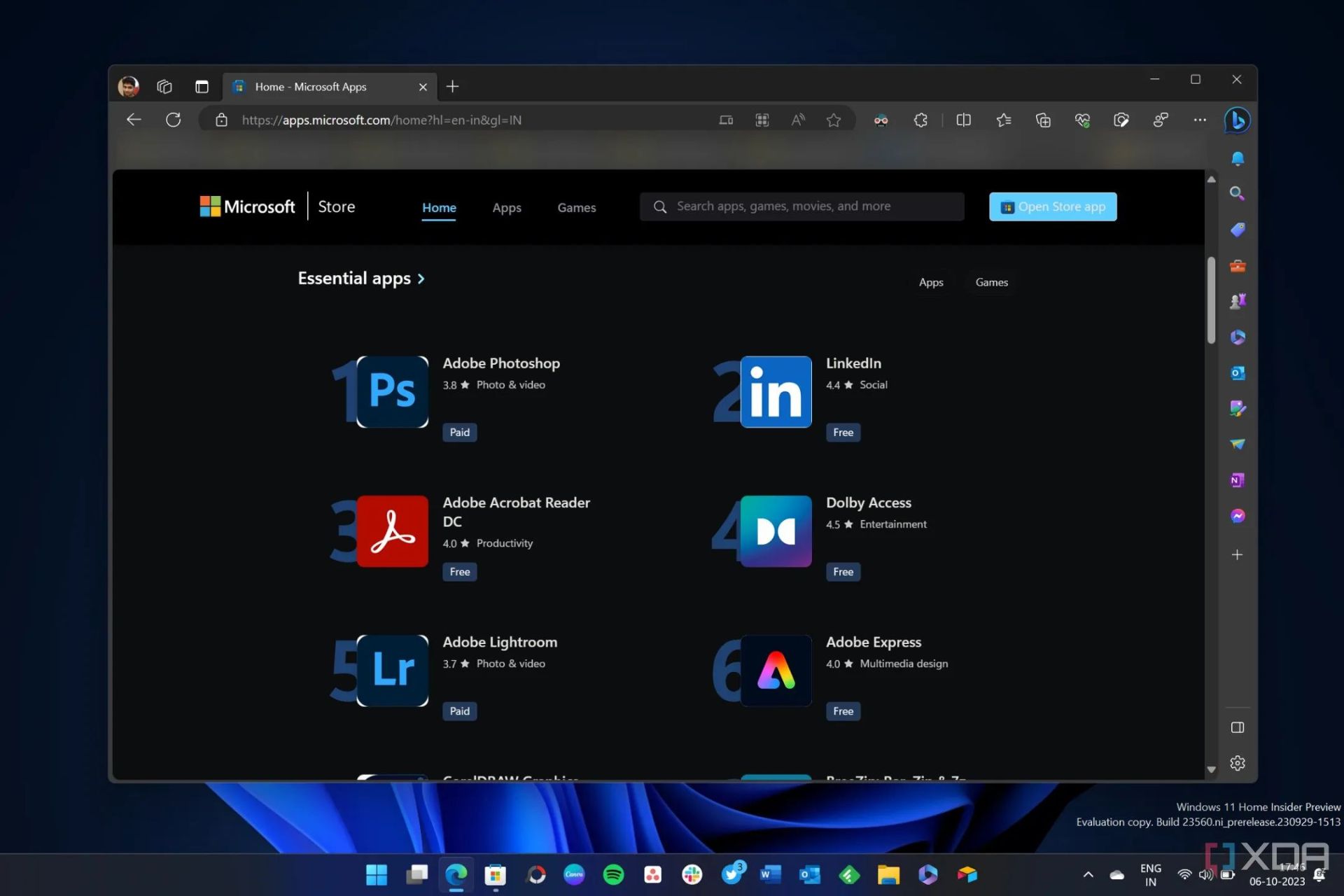1344x896 pixels.
Task: Show hidden system tray icons
Action: tap(1088, 874)
